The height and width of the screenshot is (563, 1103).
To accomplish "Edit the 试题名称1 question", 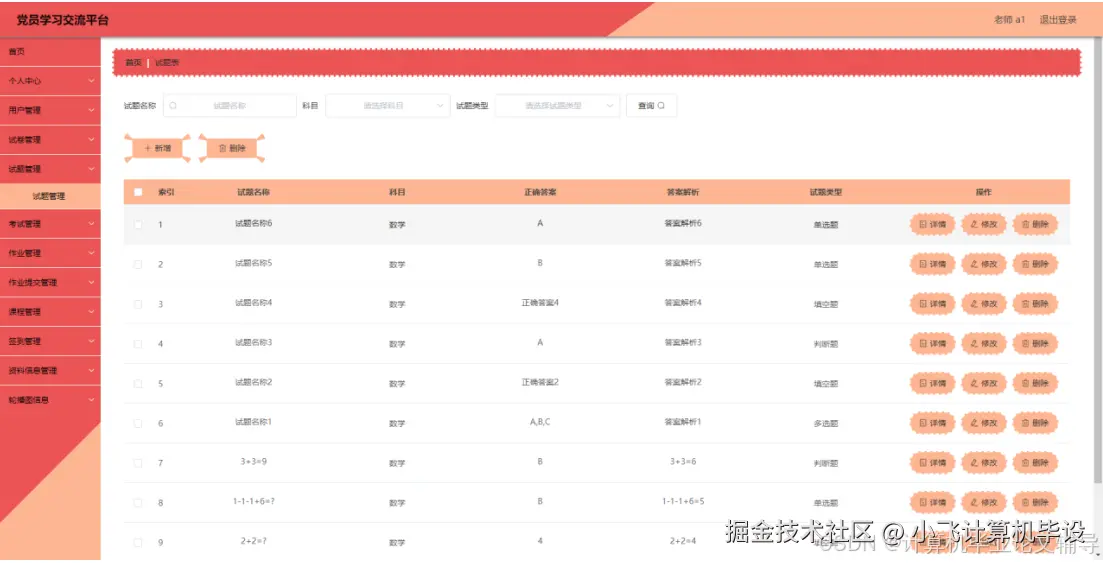I will tap(983, 423).
